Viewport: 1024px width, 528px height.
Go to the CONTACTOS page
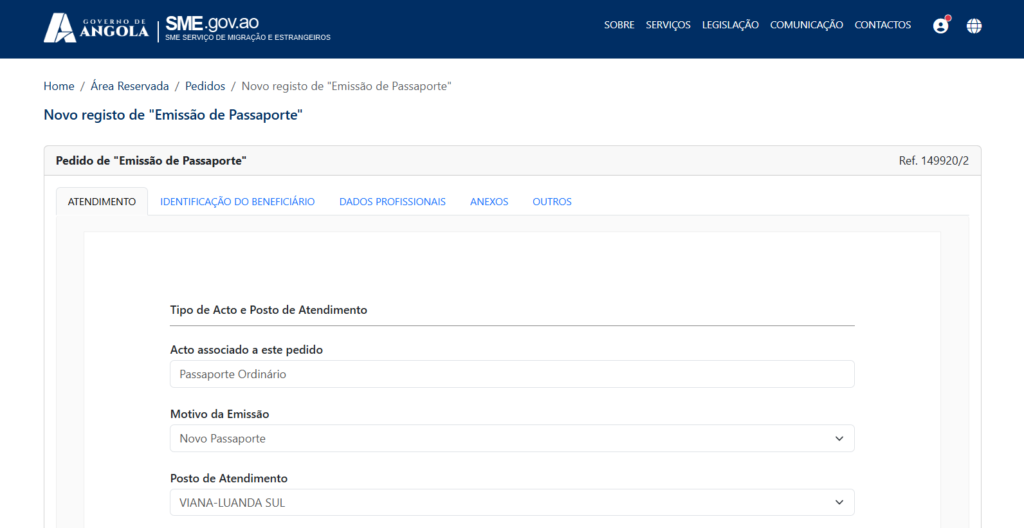[x=882, y=25]
